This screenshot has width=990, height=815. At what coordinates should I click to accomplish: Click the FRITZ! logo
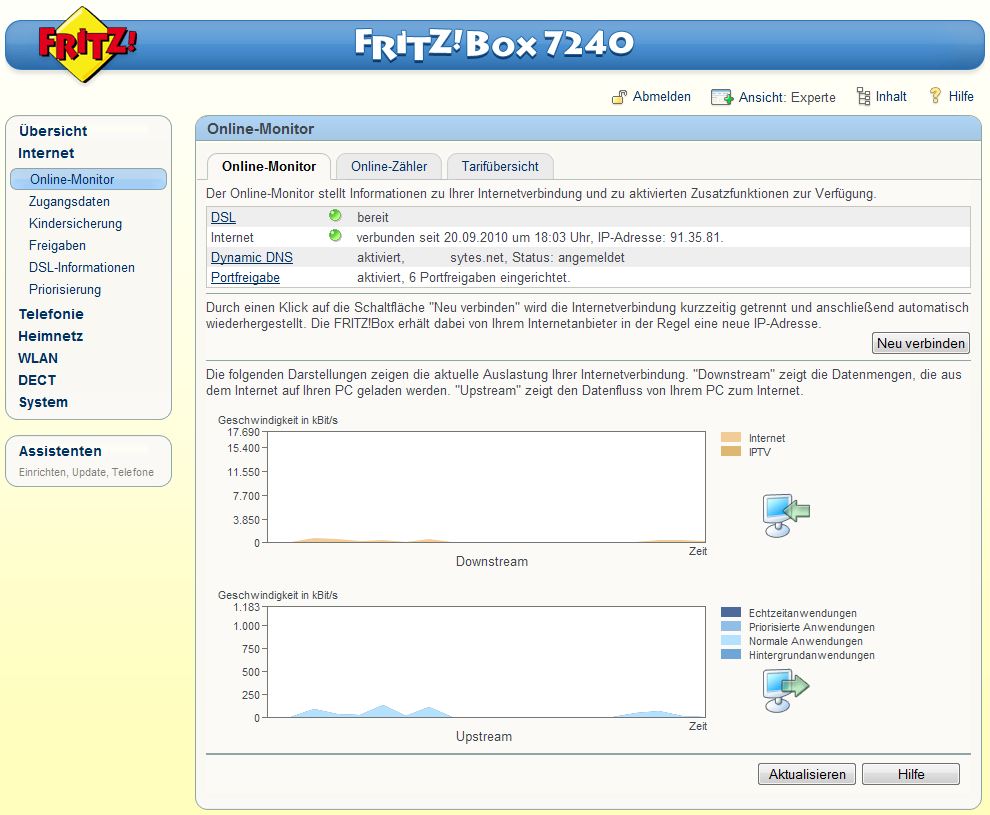click(87, 44)
